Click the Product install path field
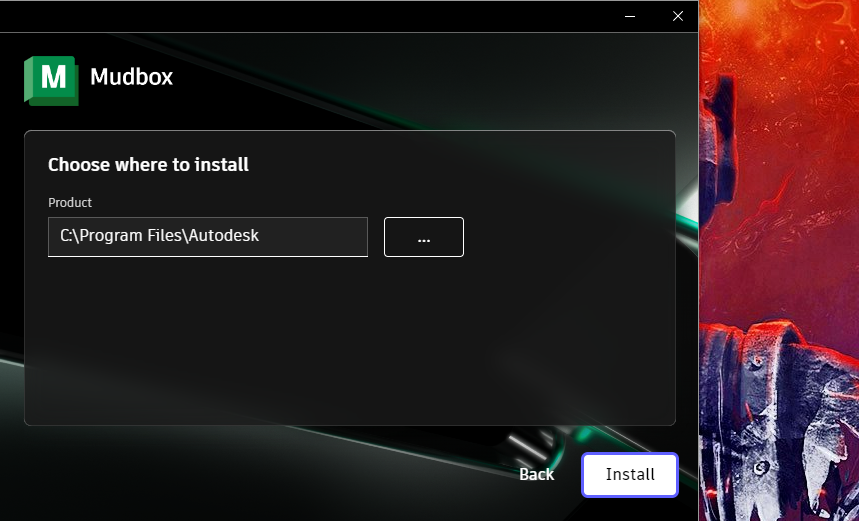859x521 pixels. [x=207, y=237]
